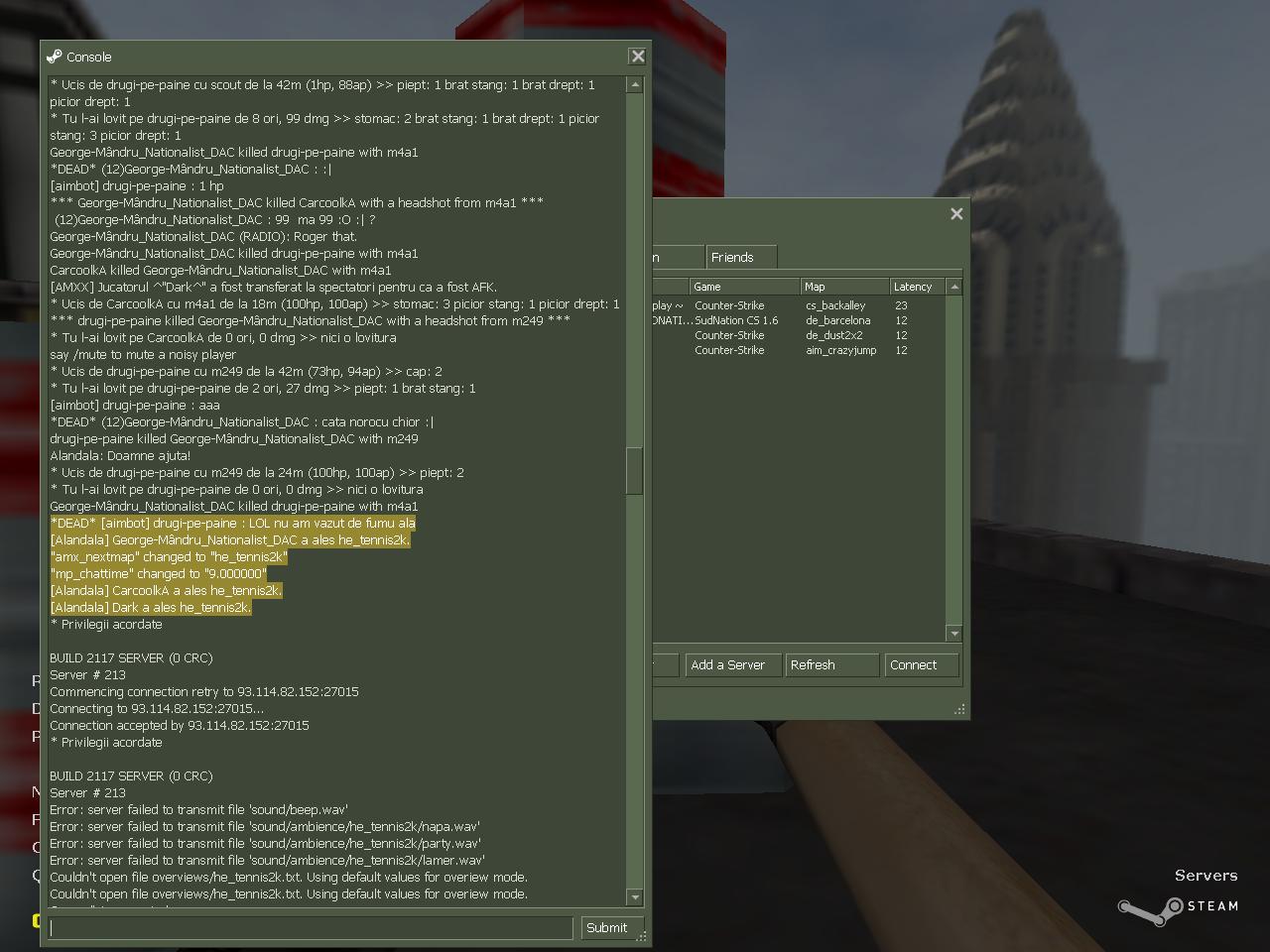
Task: Click 'Server # 213' line under first BUILD
Action: point(87,675)
